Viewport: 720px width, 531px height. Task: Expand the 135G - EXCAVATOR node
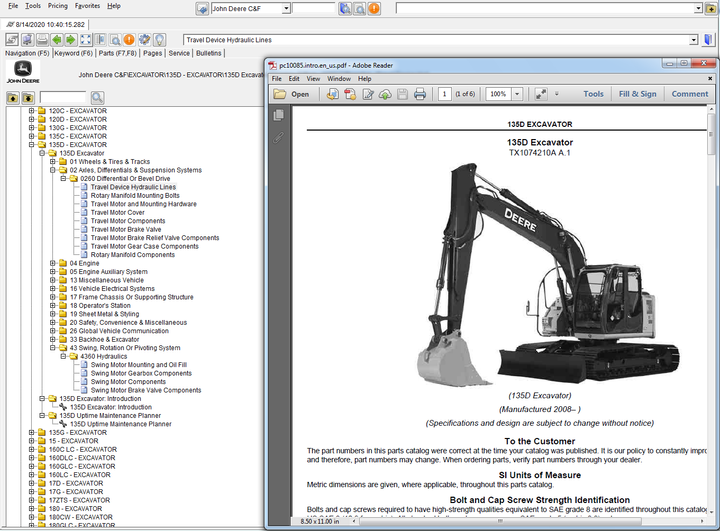[x=32, y=433]
